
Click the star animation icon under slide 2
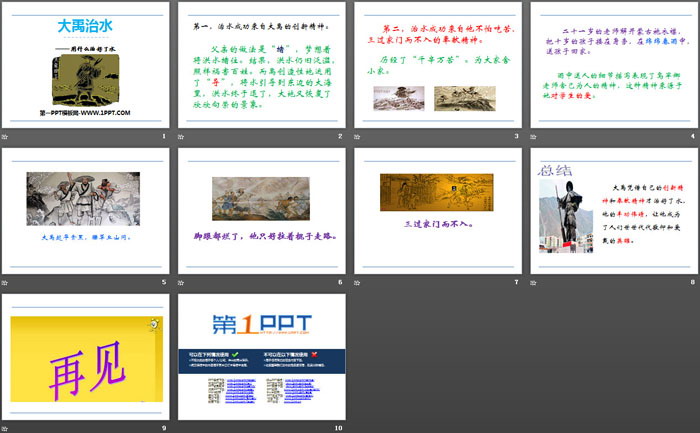[181, 137]
